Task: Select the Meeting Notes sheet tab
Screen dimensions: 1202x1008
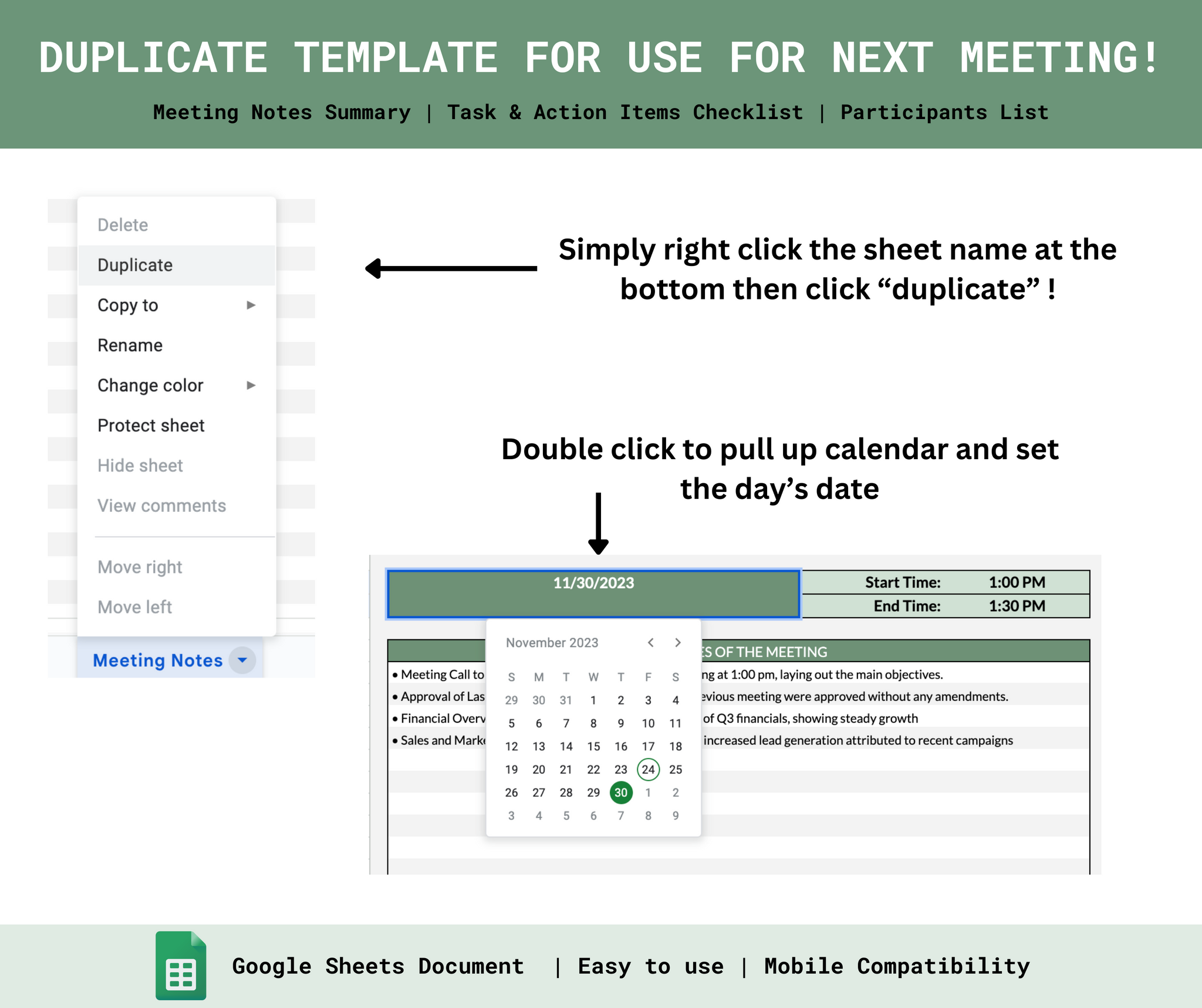Action: (157, 660)
